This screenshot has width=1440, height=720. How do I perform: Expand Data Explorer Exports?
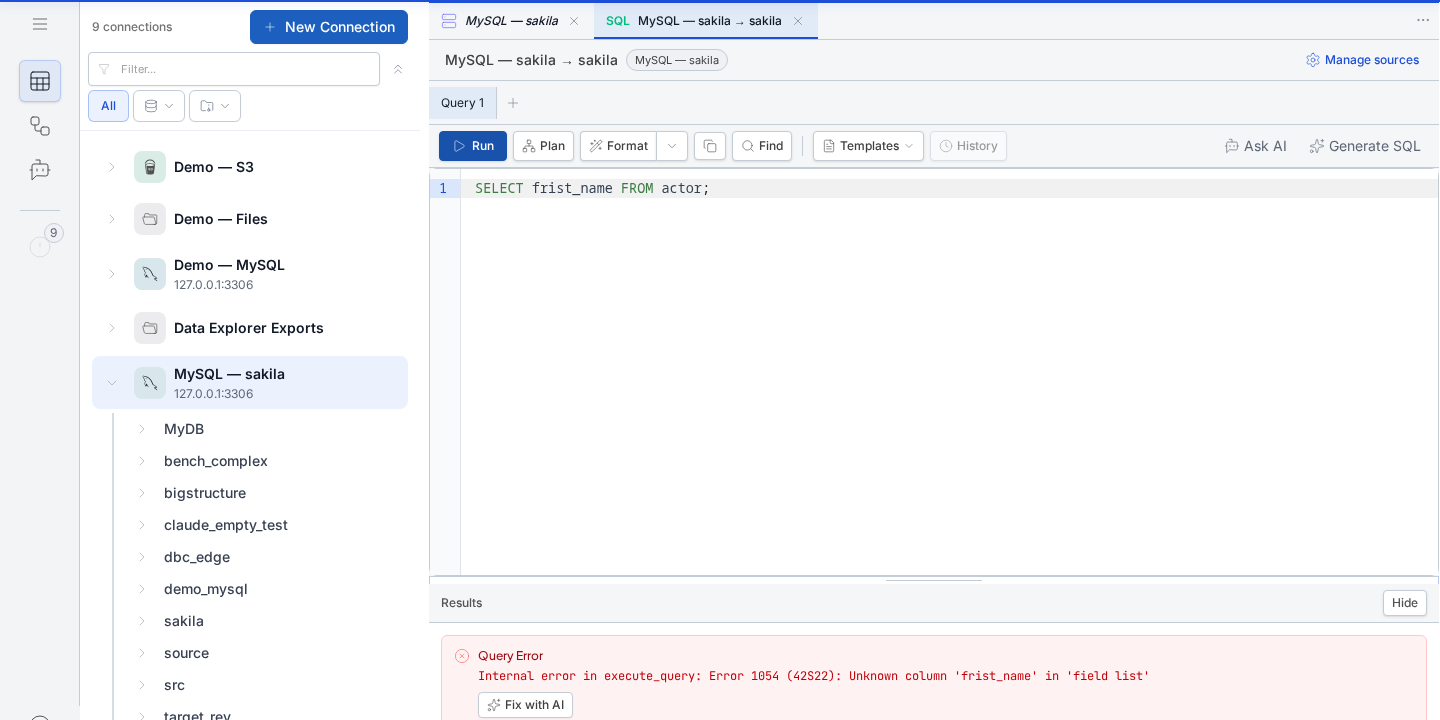click(x=112, y=328)
